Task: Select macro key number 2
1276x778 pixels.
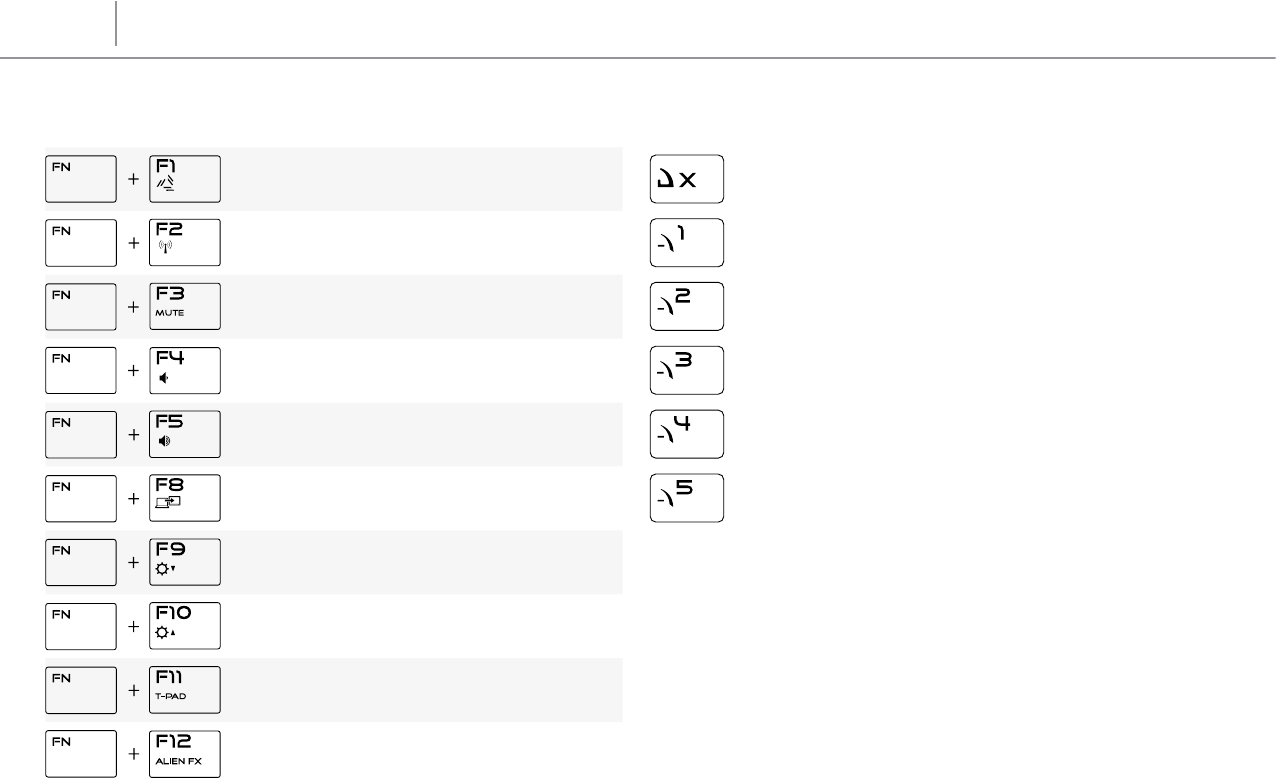Action: click(x=687, y=307)
